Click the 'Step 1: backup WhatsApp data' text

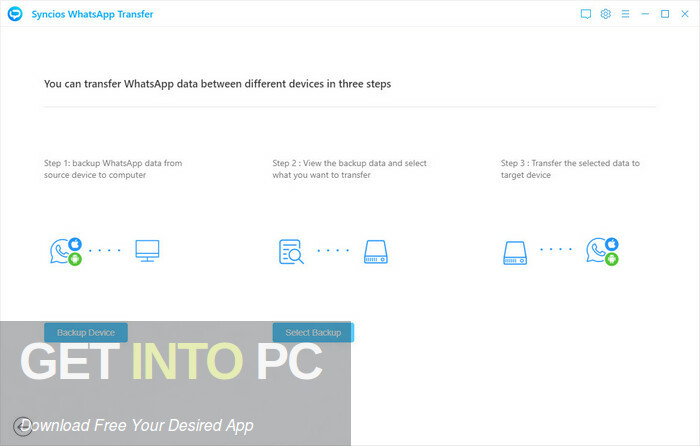[113, 169]
